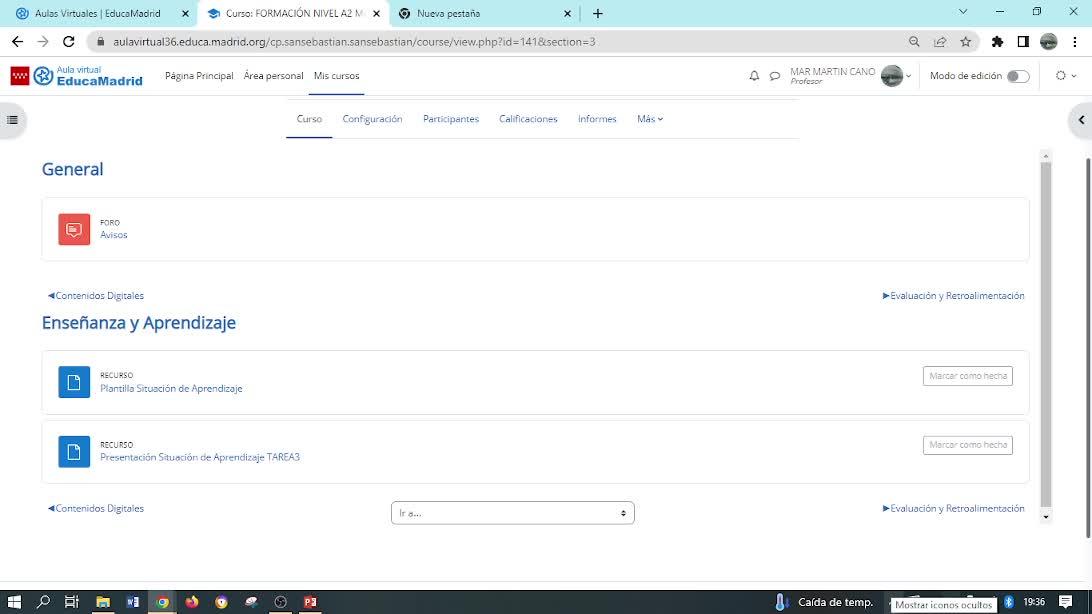
Task: Go to Página Principal
Action: [x=199, y=76]
